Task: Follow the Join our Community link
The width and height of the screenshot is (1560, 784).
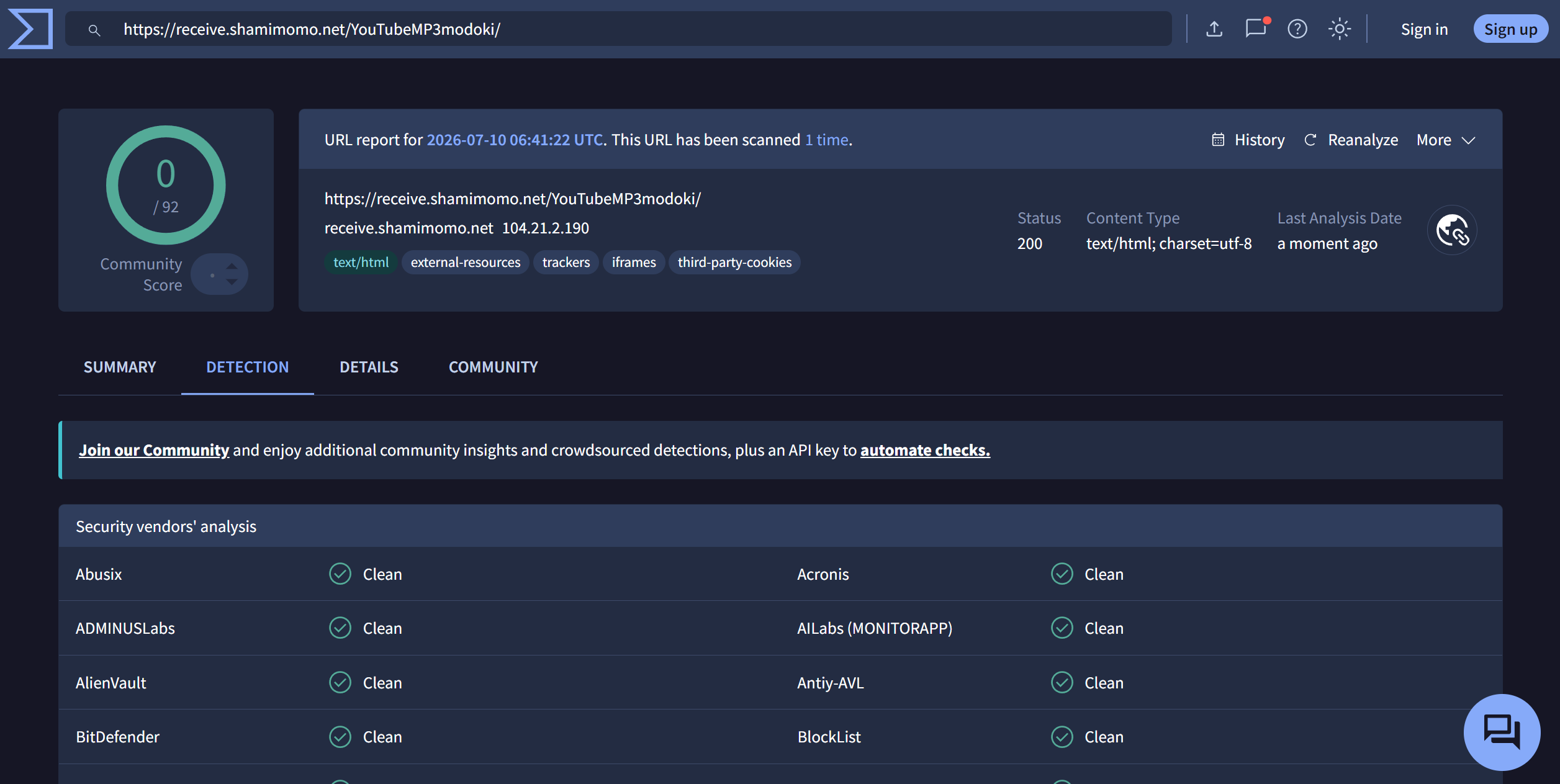Action: coord(154,449)
